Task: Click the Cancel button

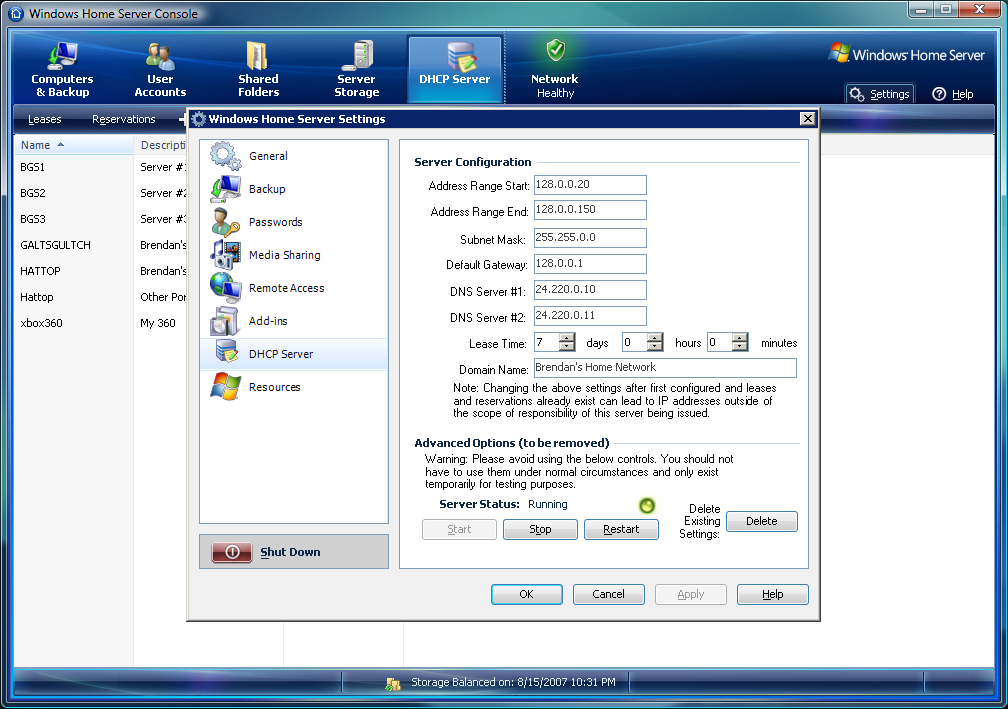Action: tap(608, 595)
